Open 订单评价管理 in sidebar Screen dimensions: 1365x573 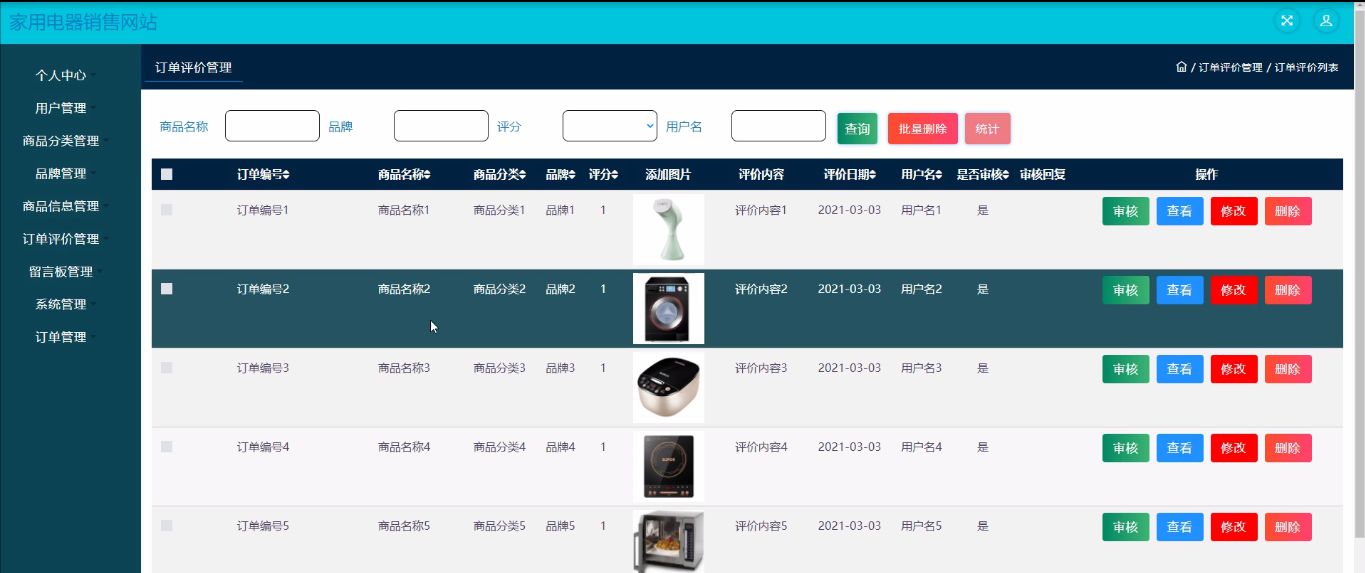coord(61,239)
